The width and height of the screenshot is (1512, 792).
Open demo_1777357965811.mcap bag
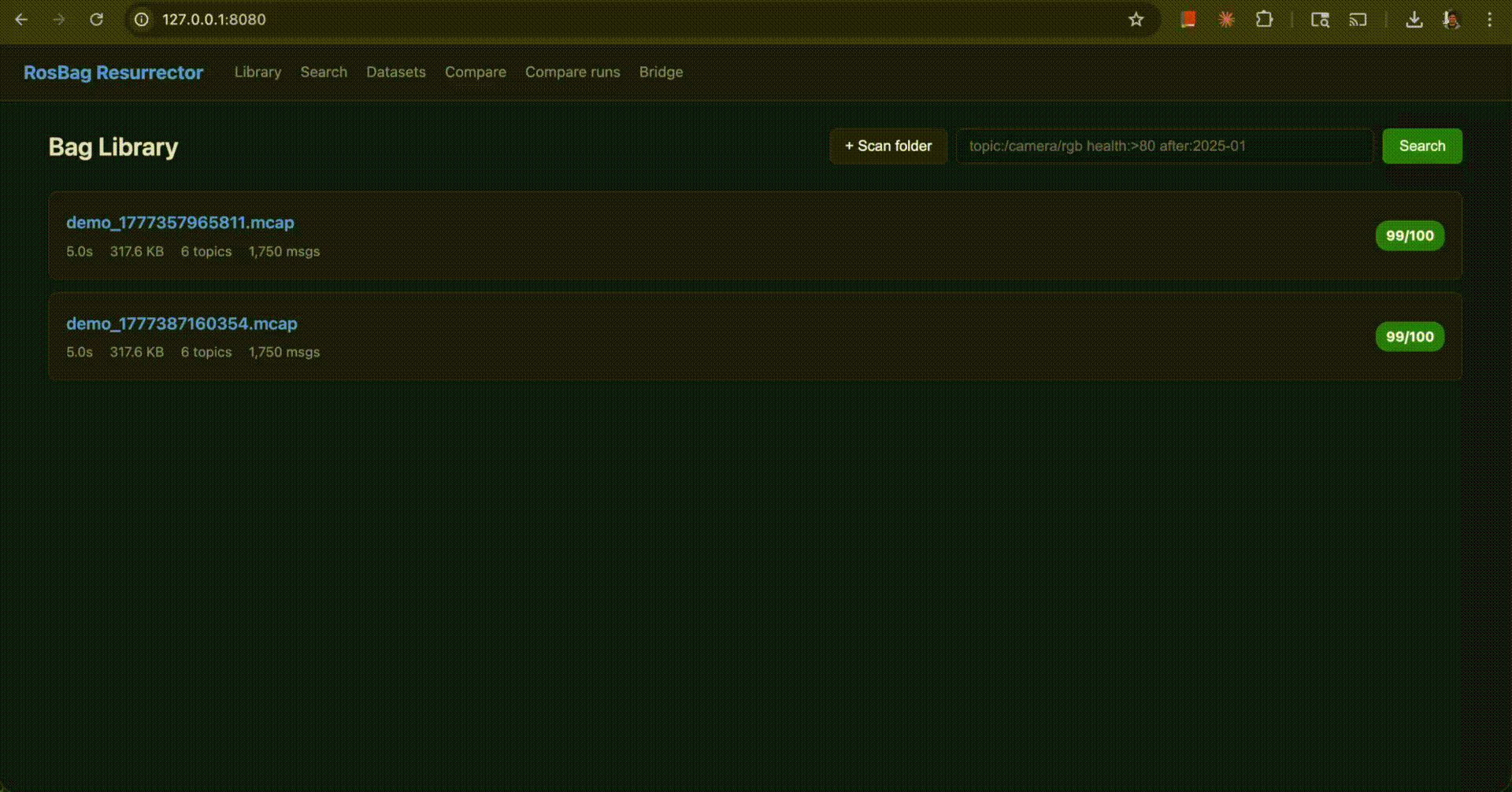(x=180, y=223)
